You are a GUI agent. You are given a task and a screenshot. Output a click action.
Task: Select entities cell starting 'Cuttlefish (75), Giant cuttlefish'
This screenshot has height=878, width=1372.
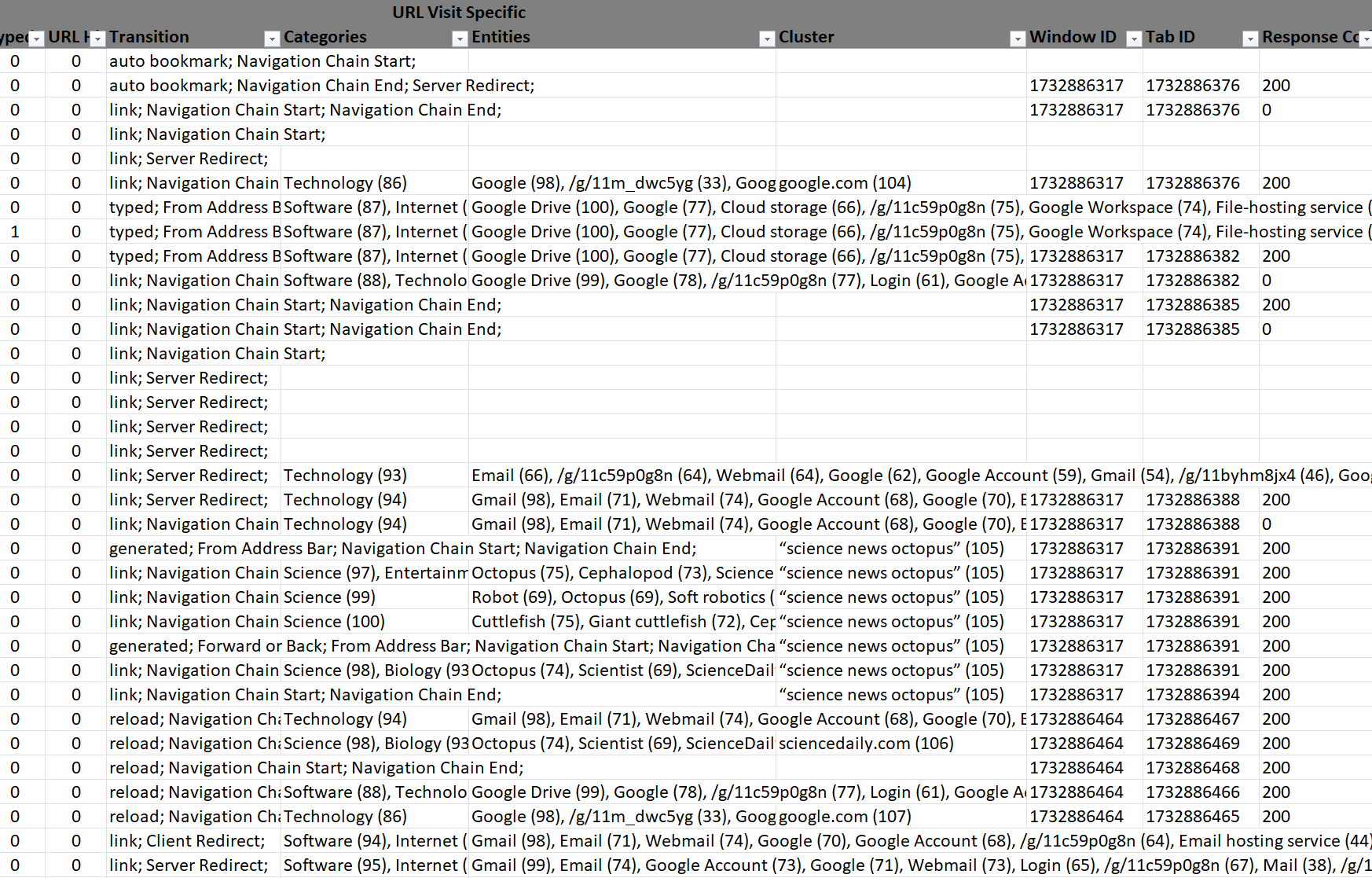click(622, 622)
